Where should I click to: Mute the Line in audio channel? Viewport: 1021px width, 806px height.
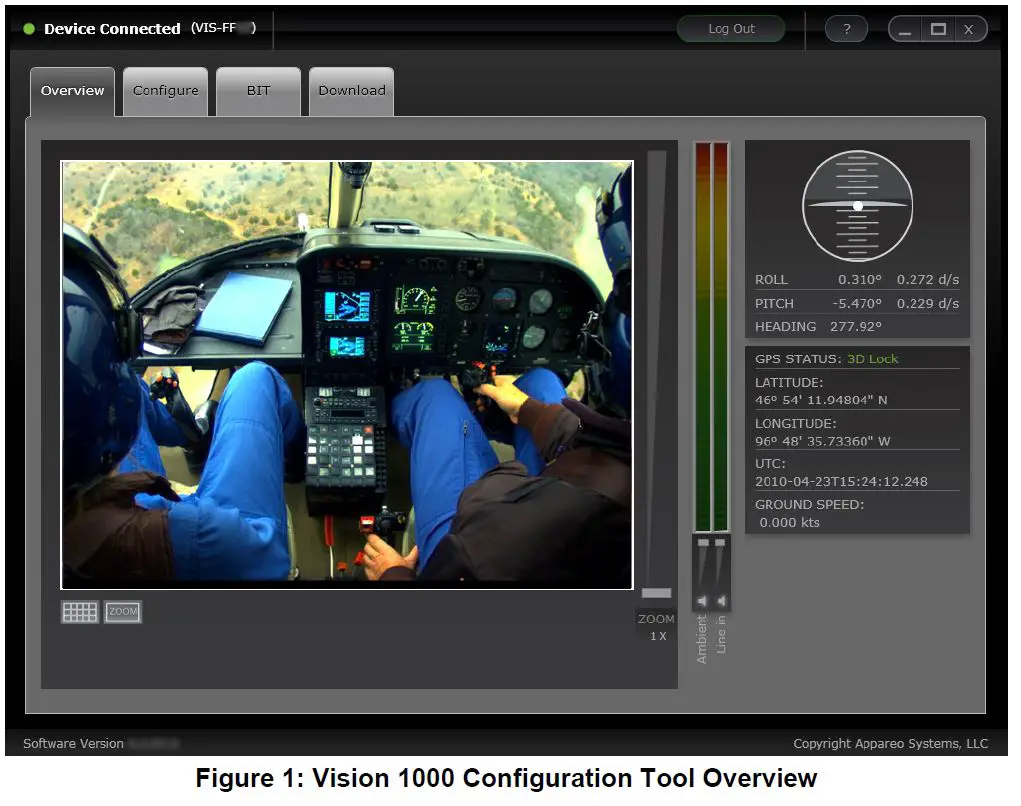(719, 601)
